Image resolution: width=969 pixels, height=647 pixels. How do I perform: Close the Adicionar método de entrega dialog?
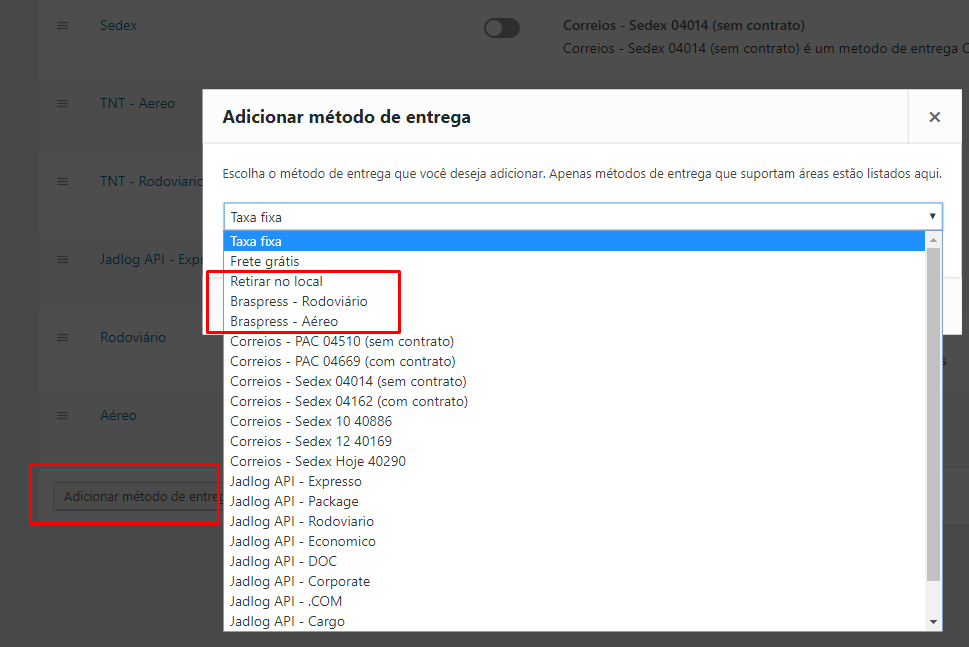[x=934, y=117]
